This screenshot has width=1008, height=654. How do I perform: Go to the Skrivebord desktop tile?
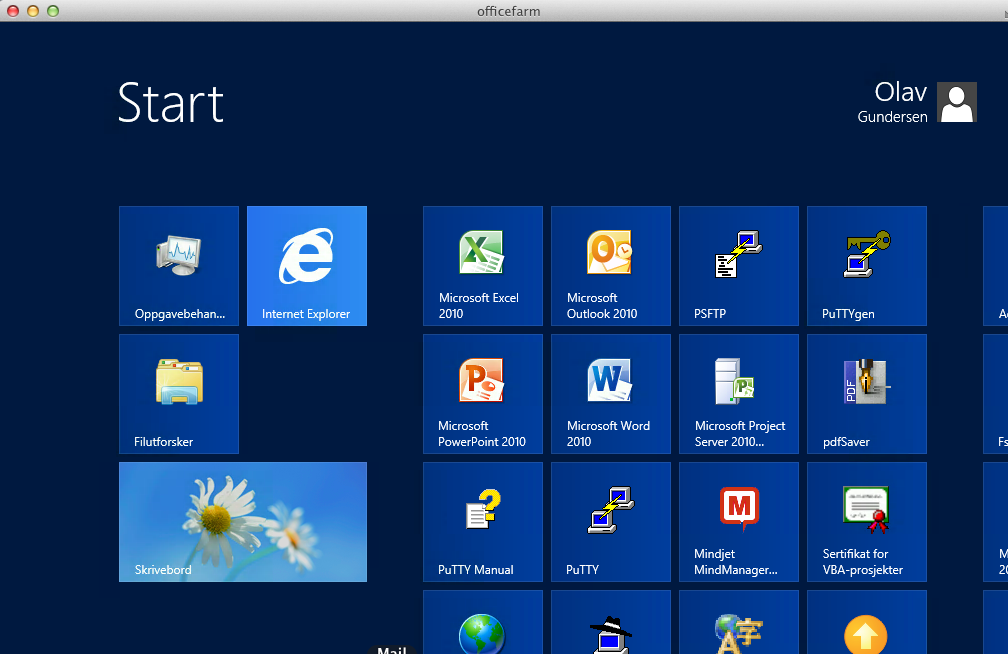243,522
